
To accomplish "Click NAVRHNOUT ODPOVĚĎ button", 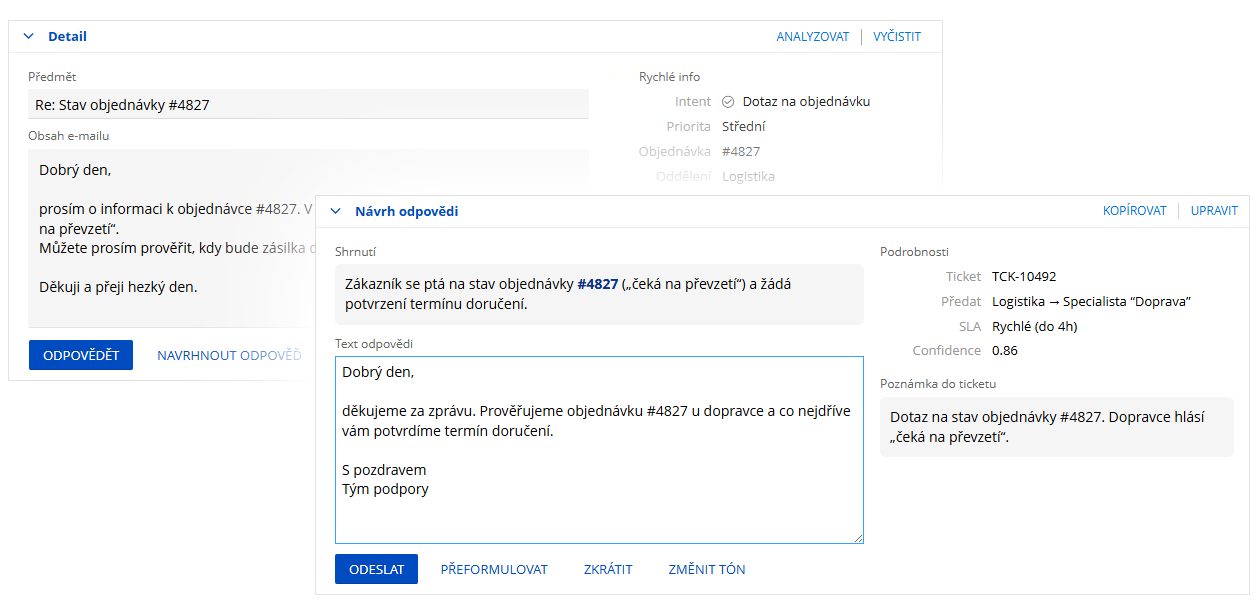I will 229,355.
